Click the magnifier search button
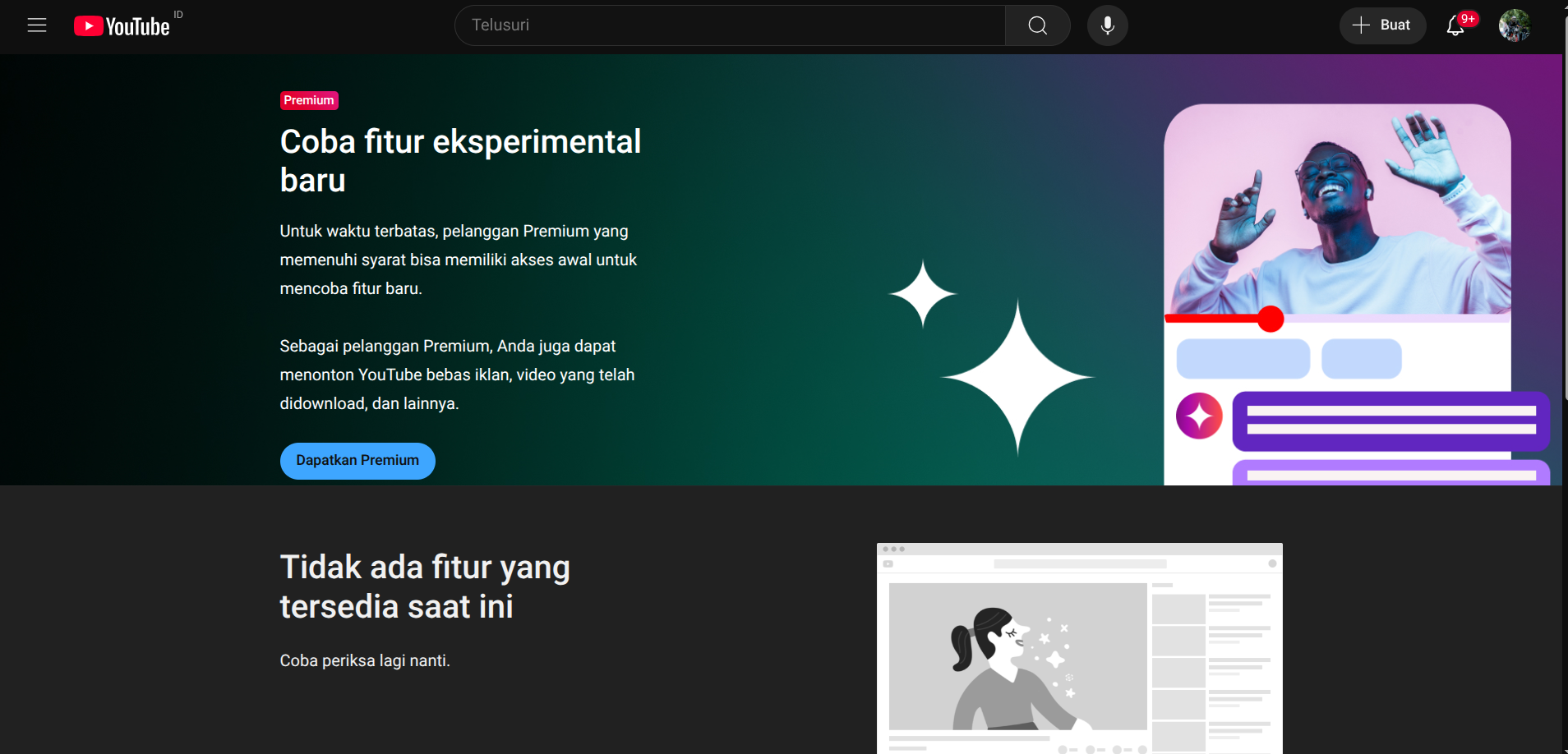 point(1038,25)
